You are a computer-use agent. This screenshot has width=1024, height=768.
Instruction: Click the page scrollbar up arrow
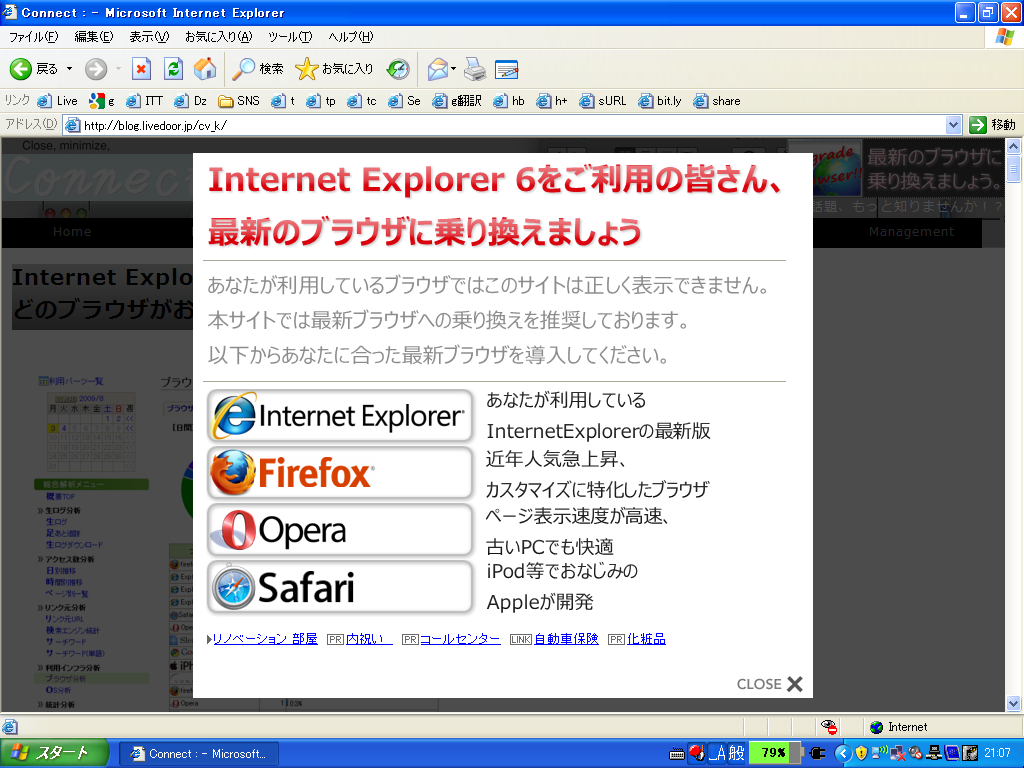pyautogui.click(x=1013, y=146)
